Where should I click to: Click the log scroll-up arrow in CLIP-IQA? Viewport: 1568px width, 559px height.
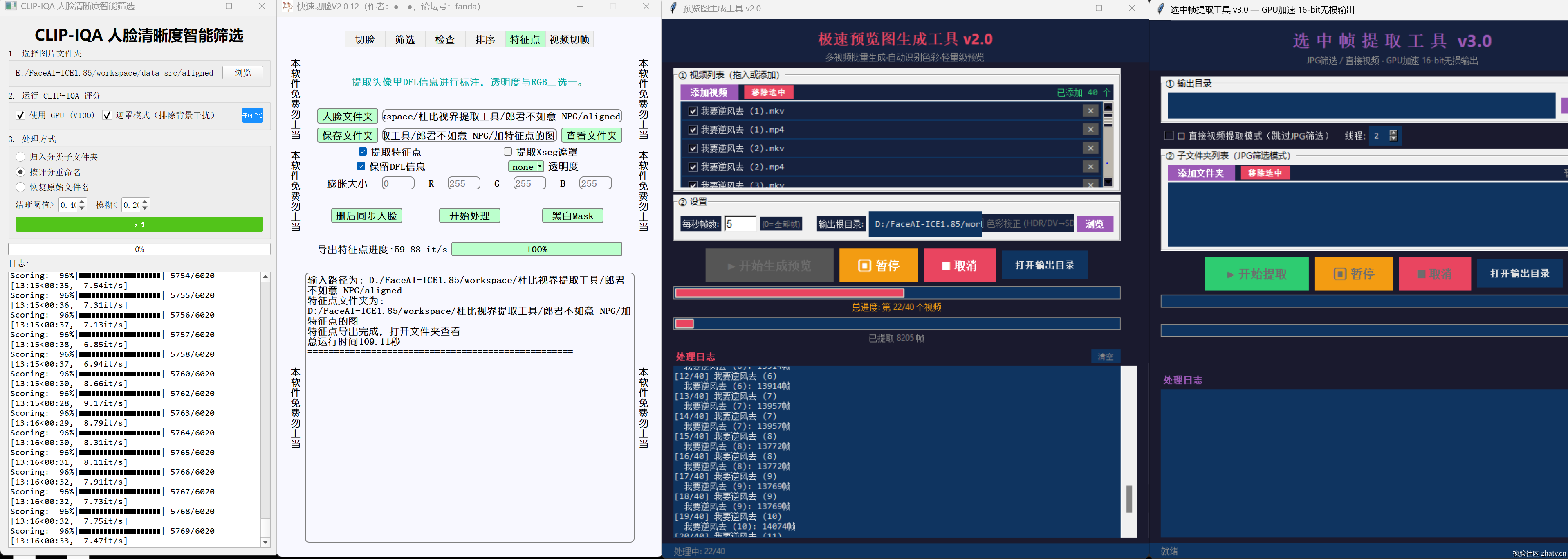[265, 277]
